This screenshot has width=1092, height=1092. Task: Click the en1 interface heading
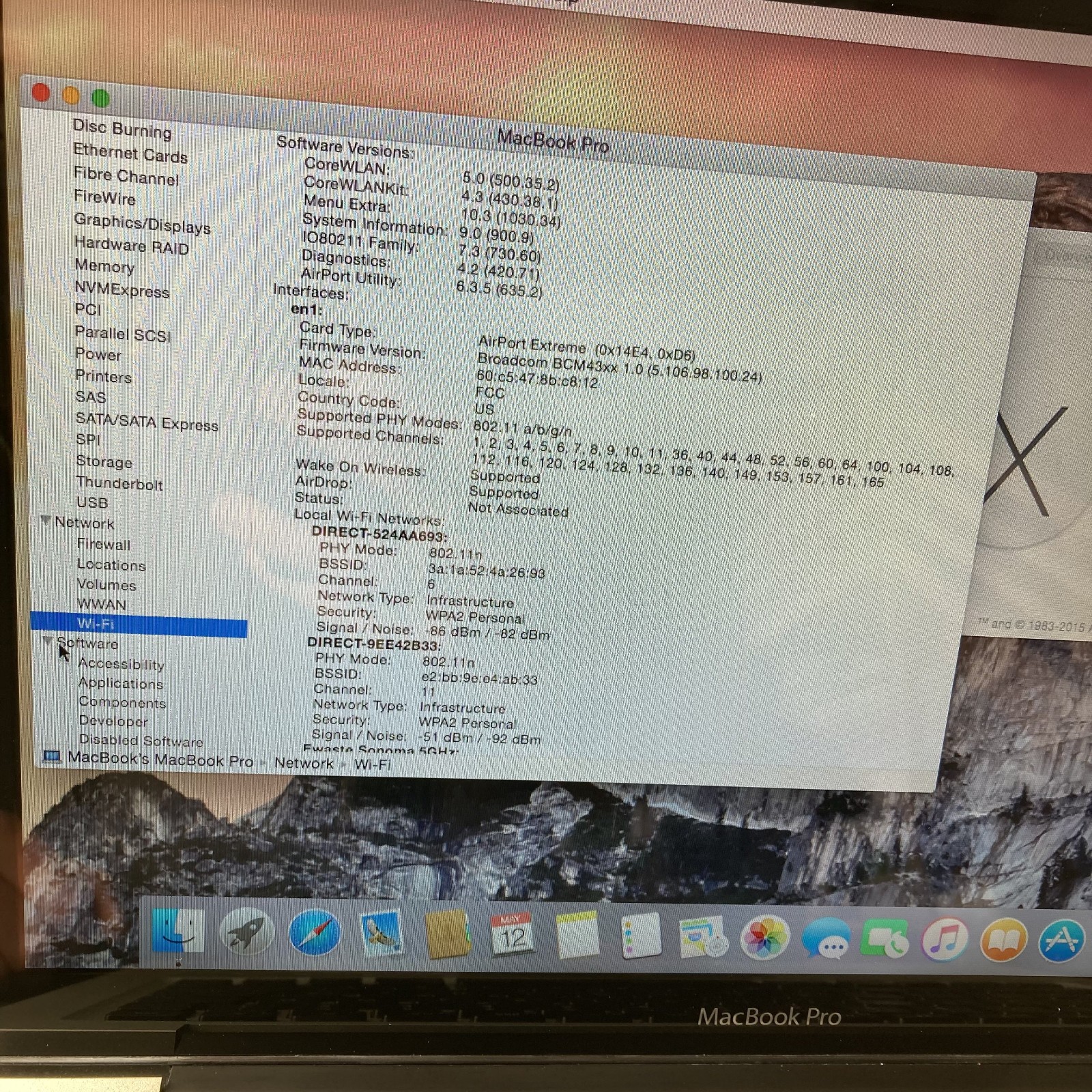click(306, 309)
